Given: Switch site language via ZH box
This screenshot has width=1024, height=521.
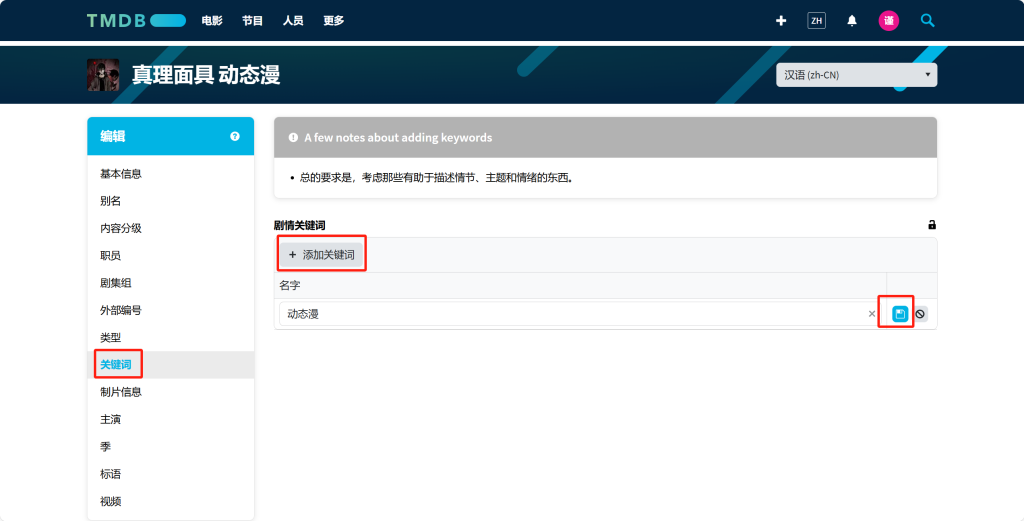Looking at the screenshot, I should [816, 20].
